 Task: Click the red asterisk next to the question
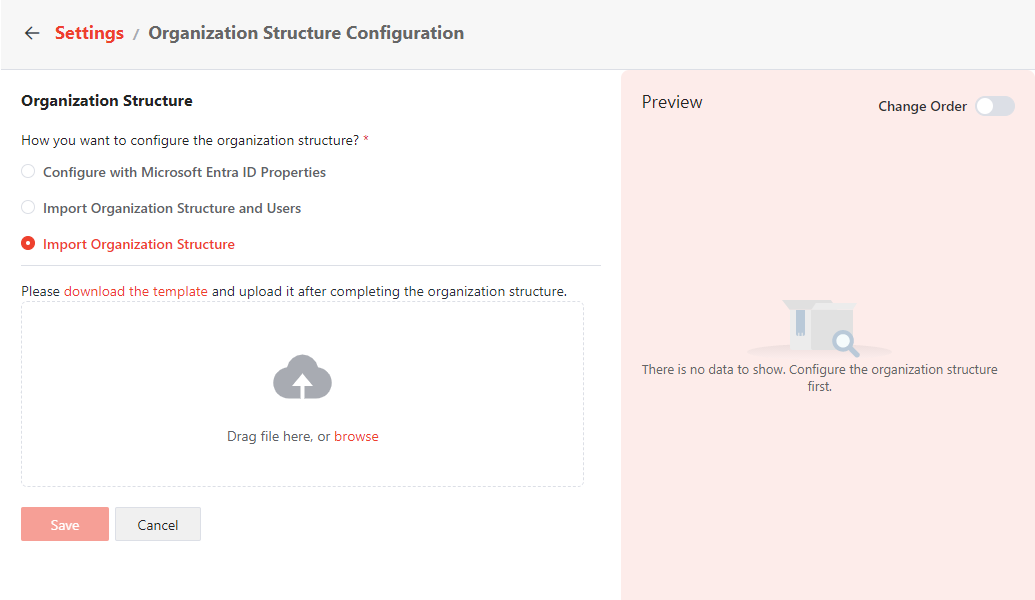pos(366,140)
